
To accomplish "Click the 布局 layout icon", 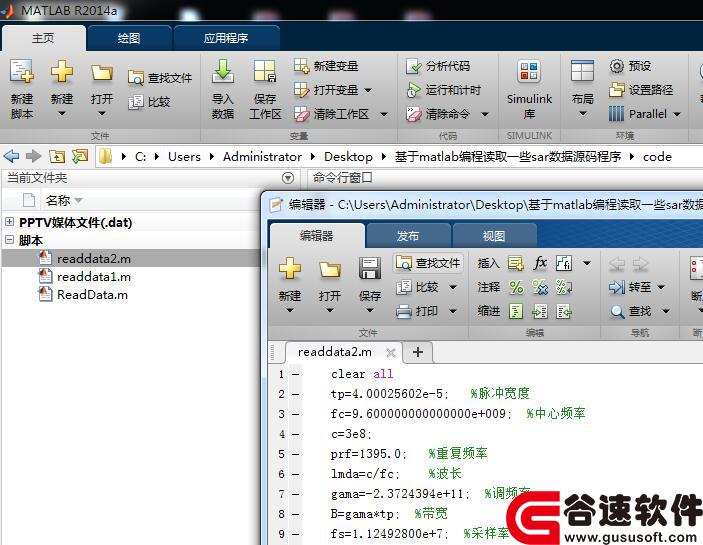I will tap(582, 72).
